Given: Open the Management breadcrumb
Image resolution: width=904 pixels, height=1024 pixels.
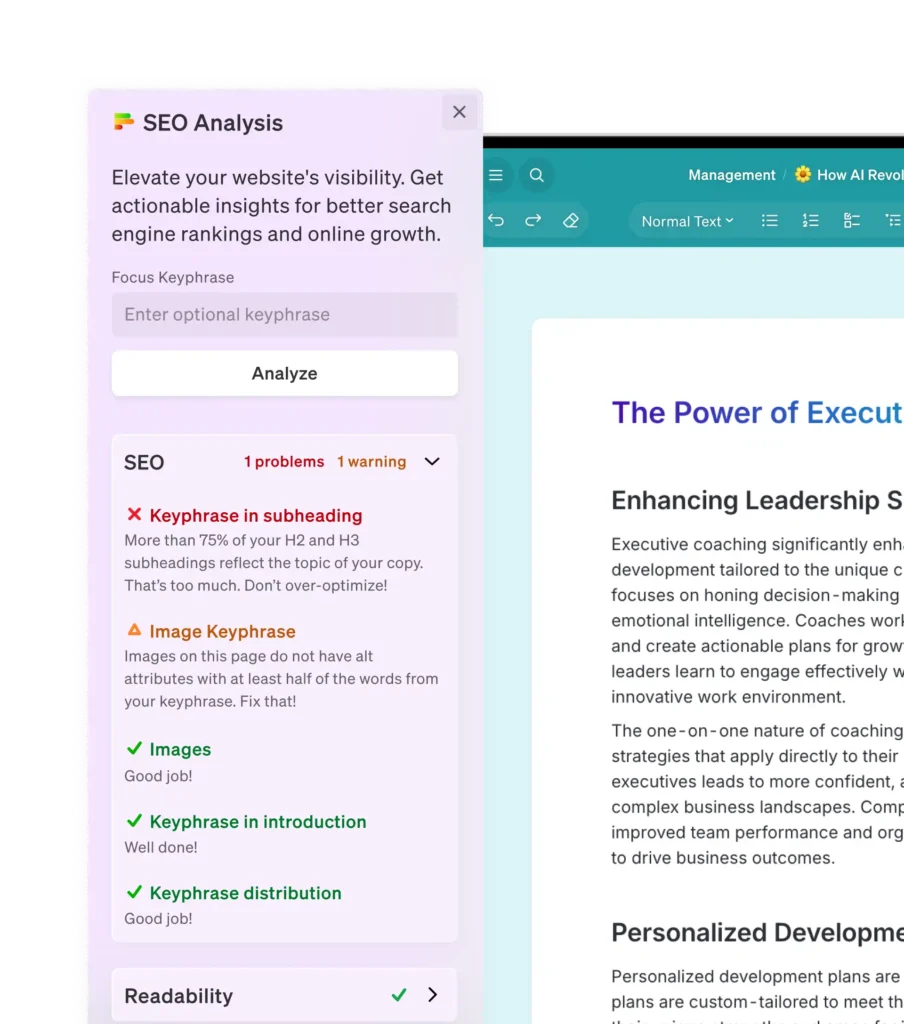Looking at the screenshot, I should point(731,175).
